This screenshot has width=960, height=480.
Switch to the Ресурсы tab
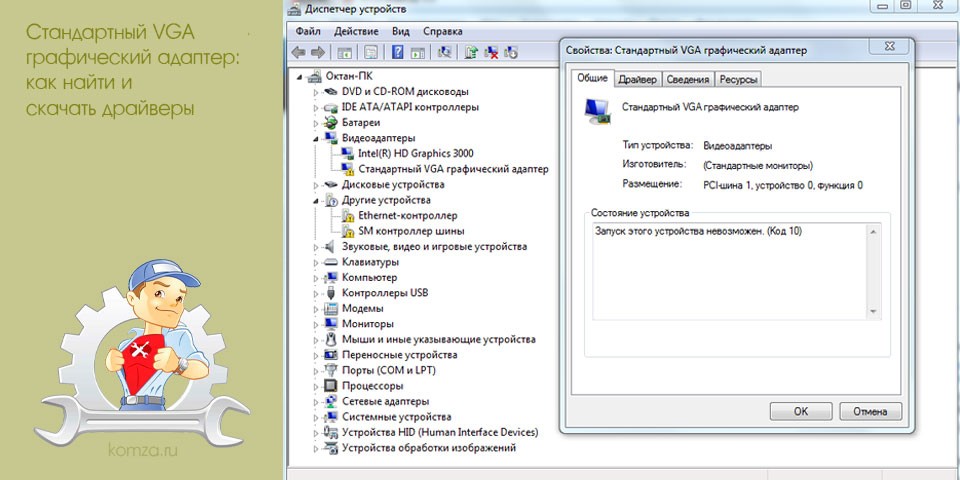[738, 80]
